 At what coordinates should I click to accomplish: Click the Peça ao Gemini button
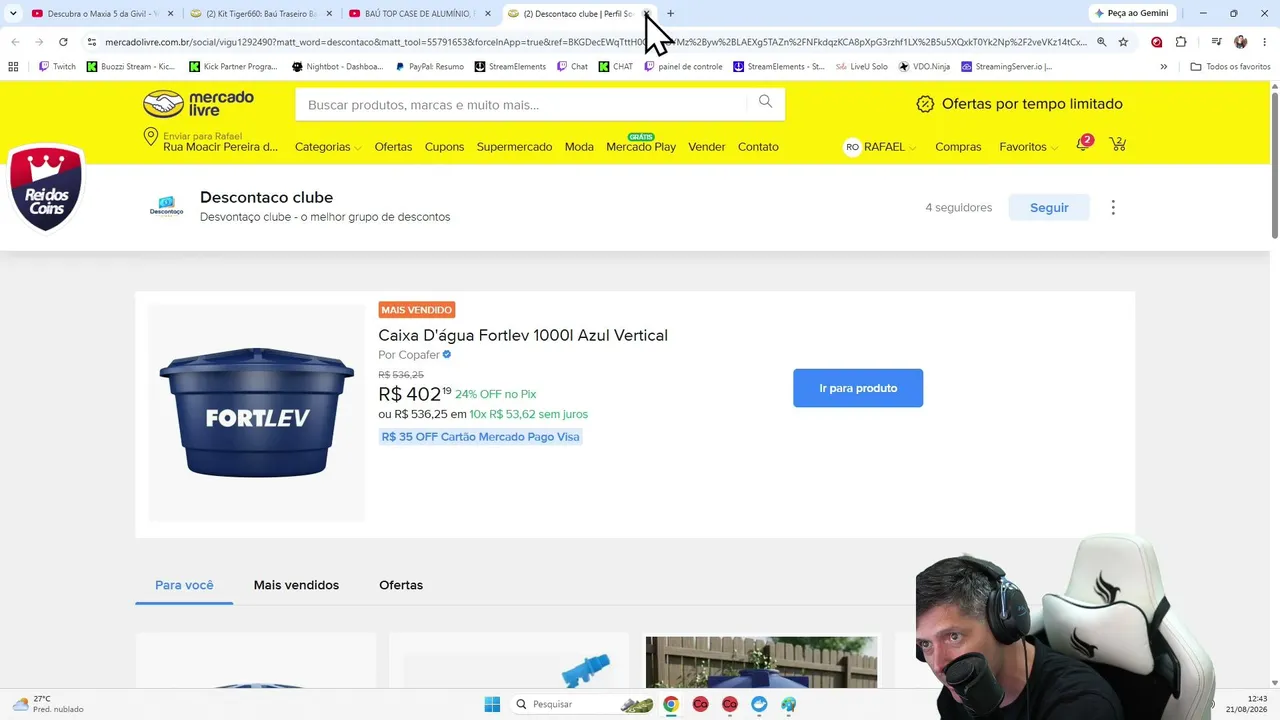pos(1132,14)
